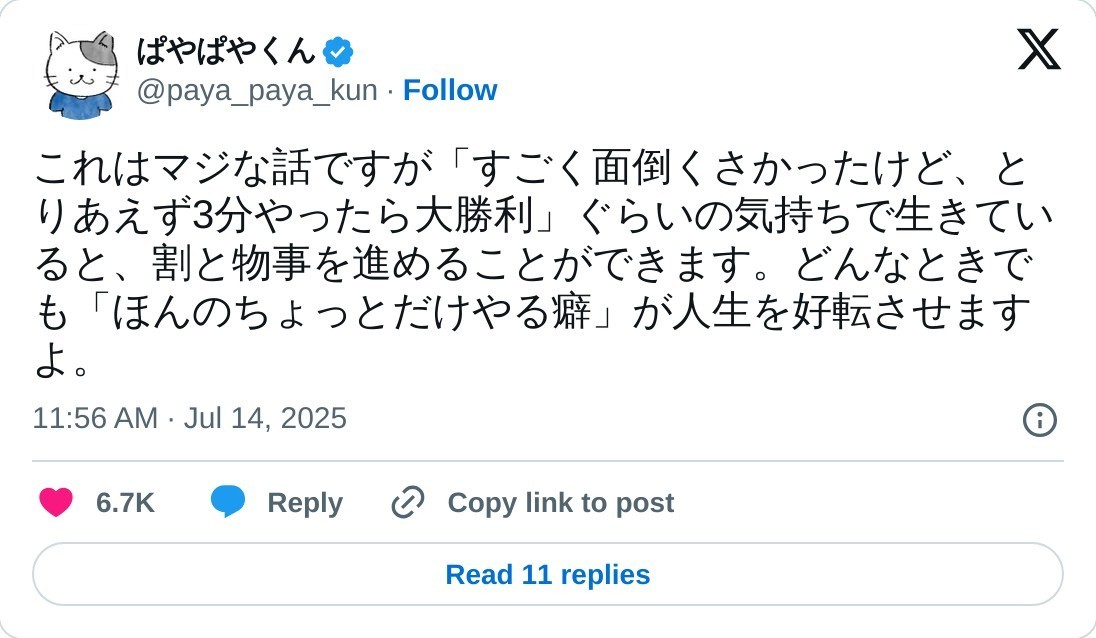Click the cat avatar profile picture
This screenshot has width=1096, height=638.
coord(81,72)
